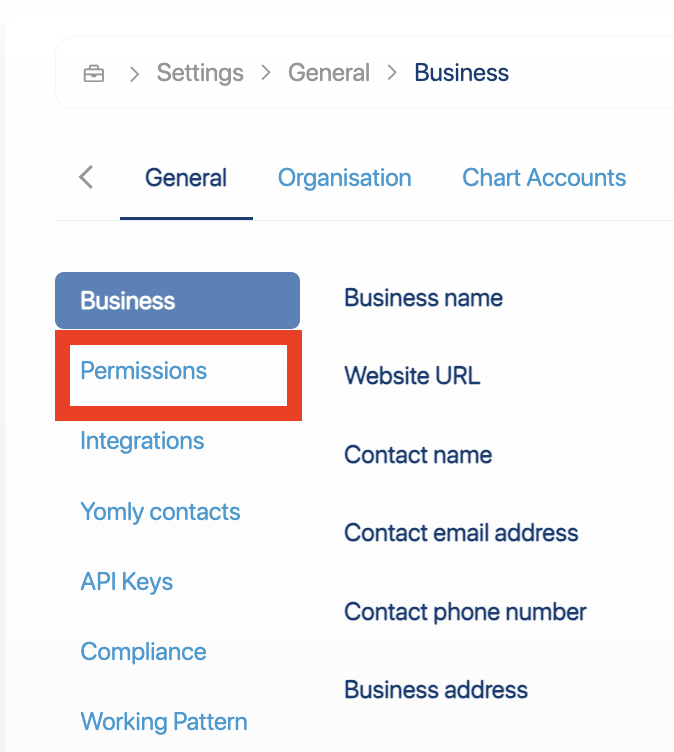Open the Settings breadcrumb link
Viewport: 674px width, 752px height.
point(200,73)
